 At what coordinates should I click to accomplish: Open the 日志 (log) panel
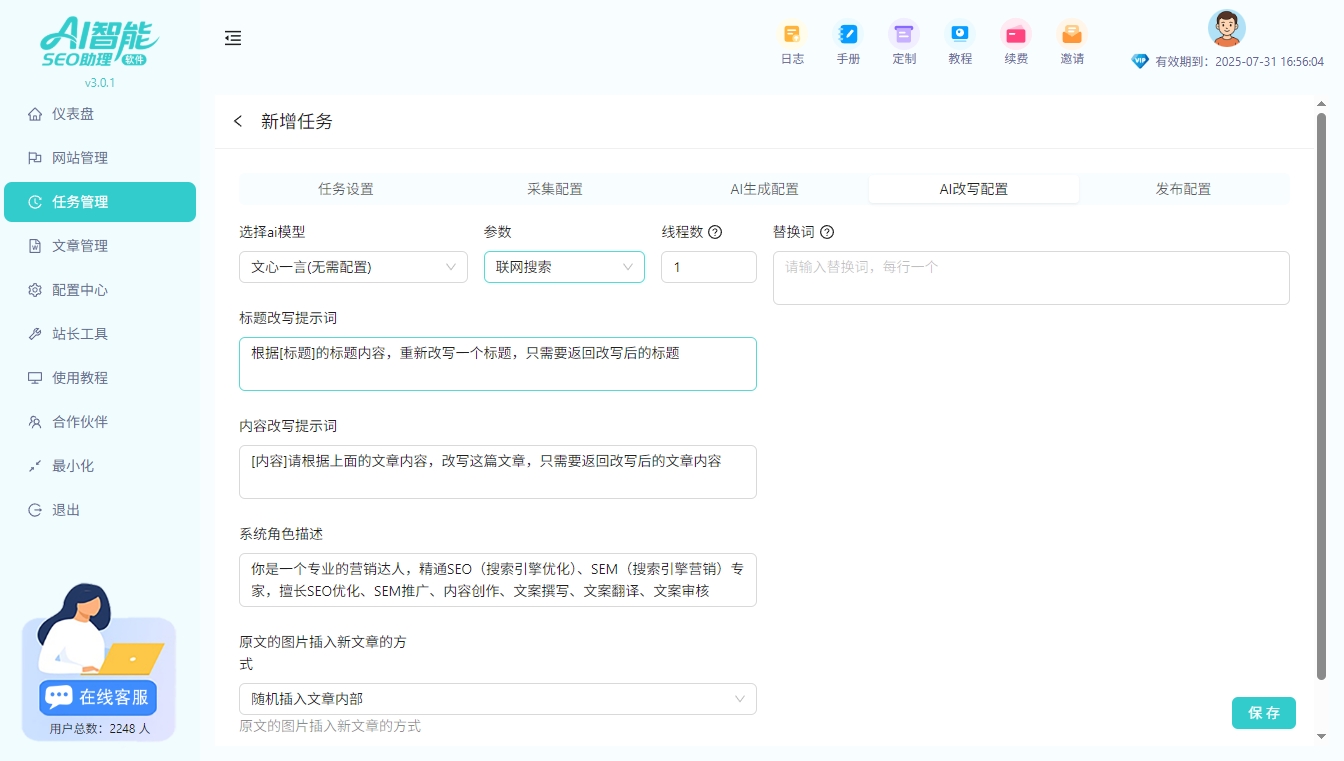click(792, 42)
